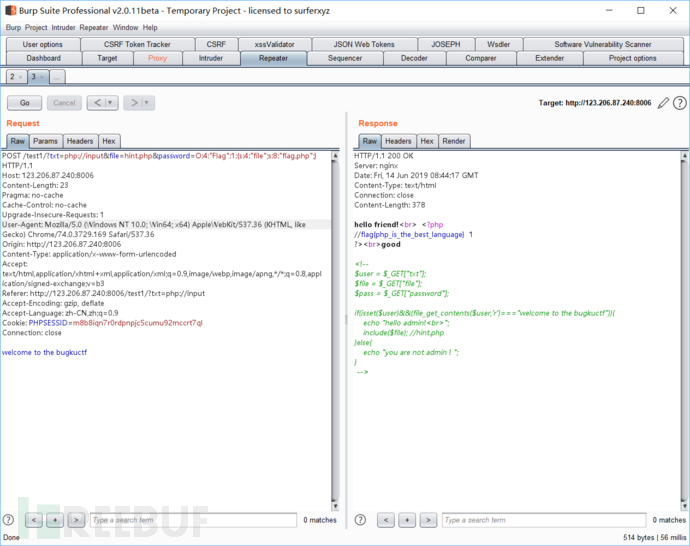Screen dimensions: 690x546
Task: Switch to the Target tab
Action: [107, 58]
